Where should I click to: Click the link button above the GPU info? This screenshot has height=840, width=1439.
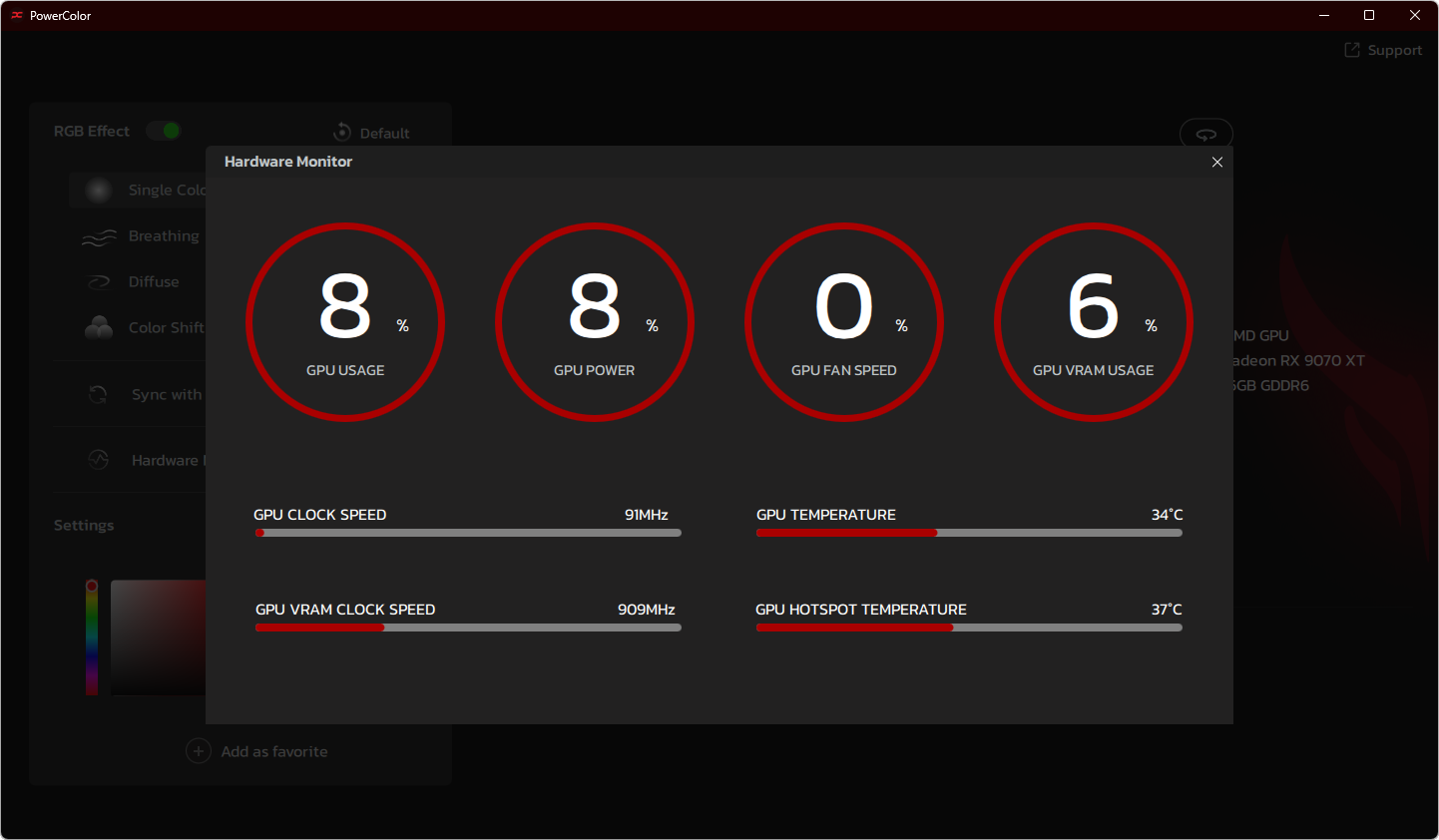tap(1205, 134)
